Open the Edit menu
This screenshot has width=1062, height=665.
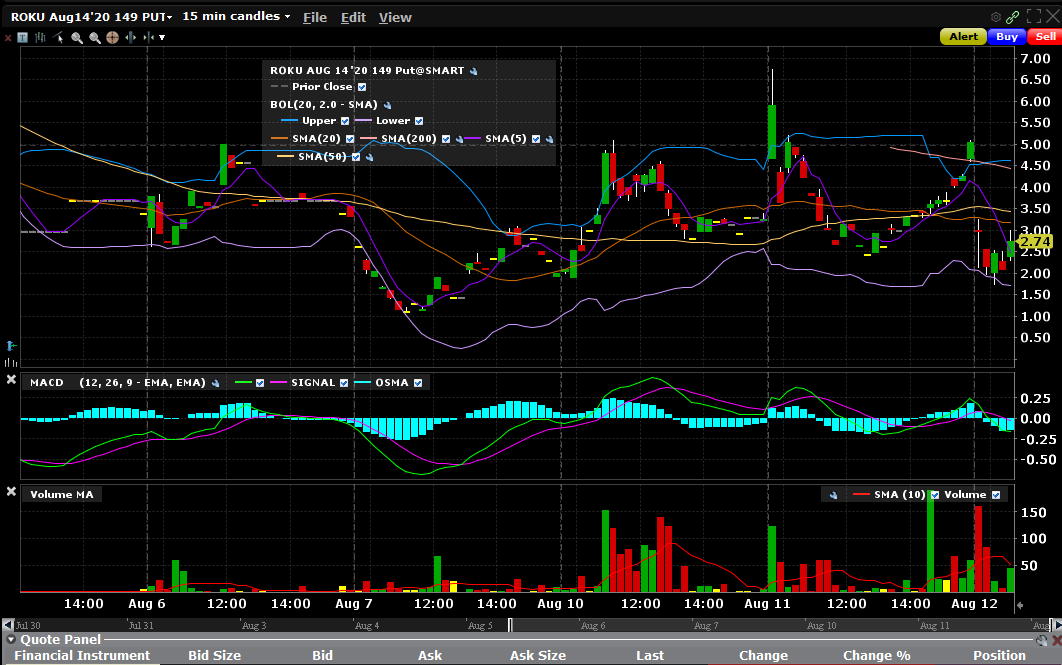click(x=353, y=18)
